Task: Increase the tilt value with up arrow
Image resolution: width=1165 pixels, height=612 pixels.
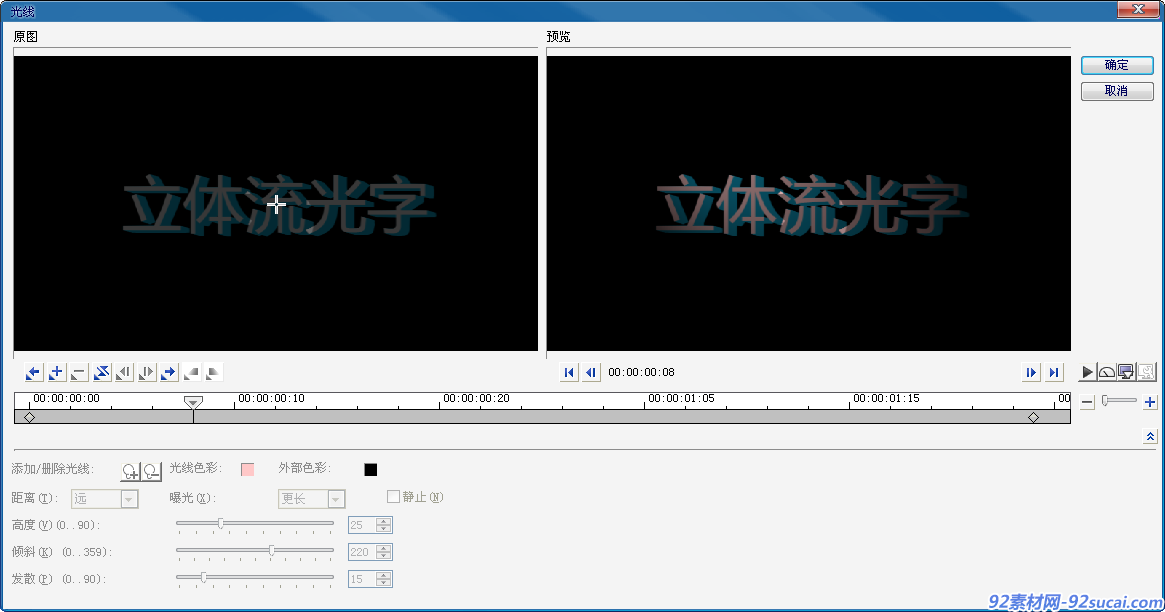Action: (383, 548)
